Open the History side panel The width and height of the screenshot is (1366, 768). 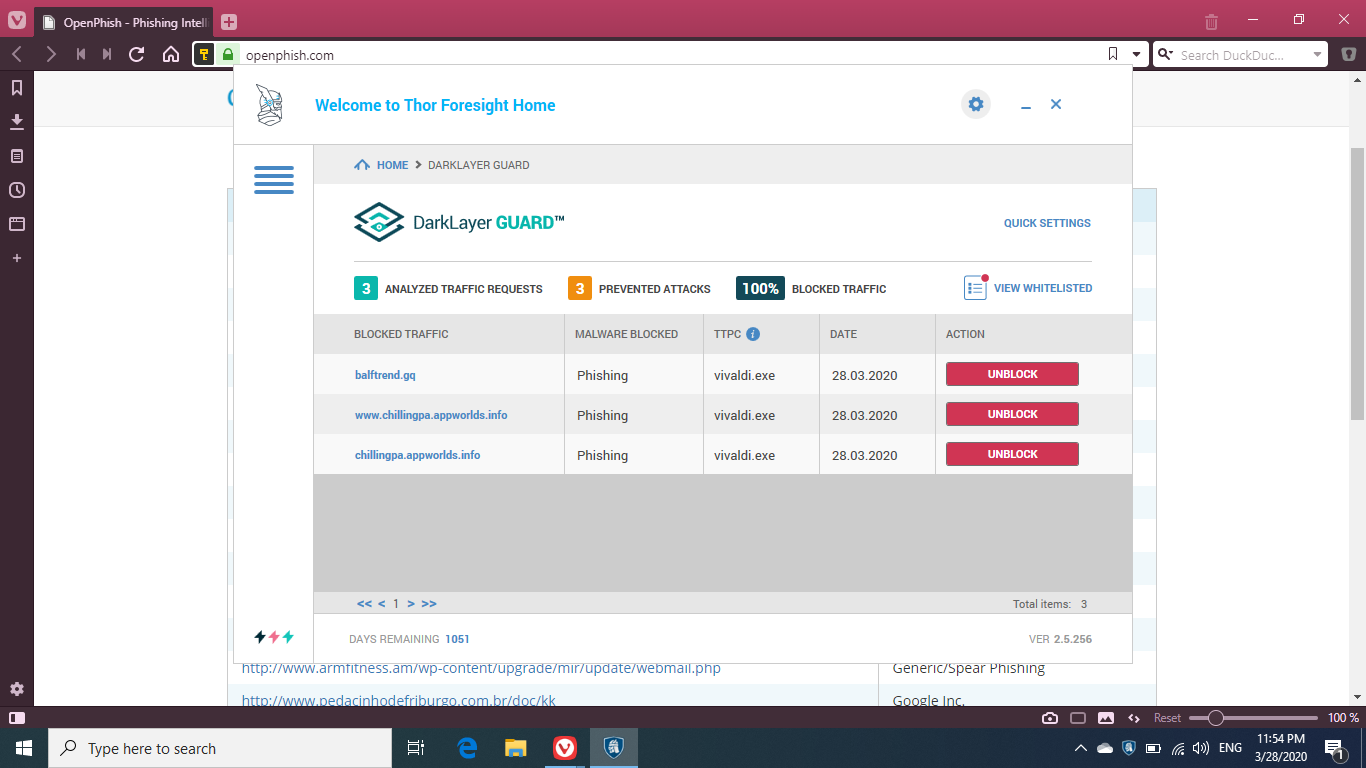point(17,190)
